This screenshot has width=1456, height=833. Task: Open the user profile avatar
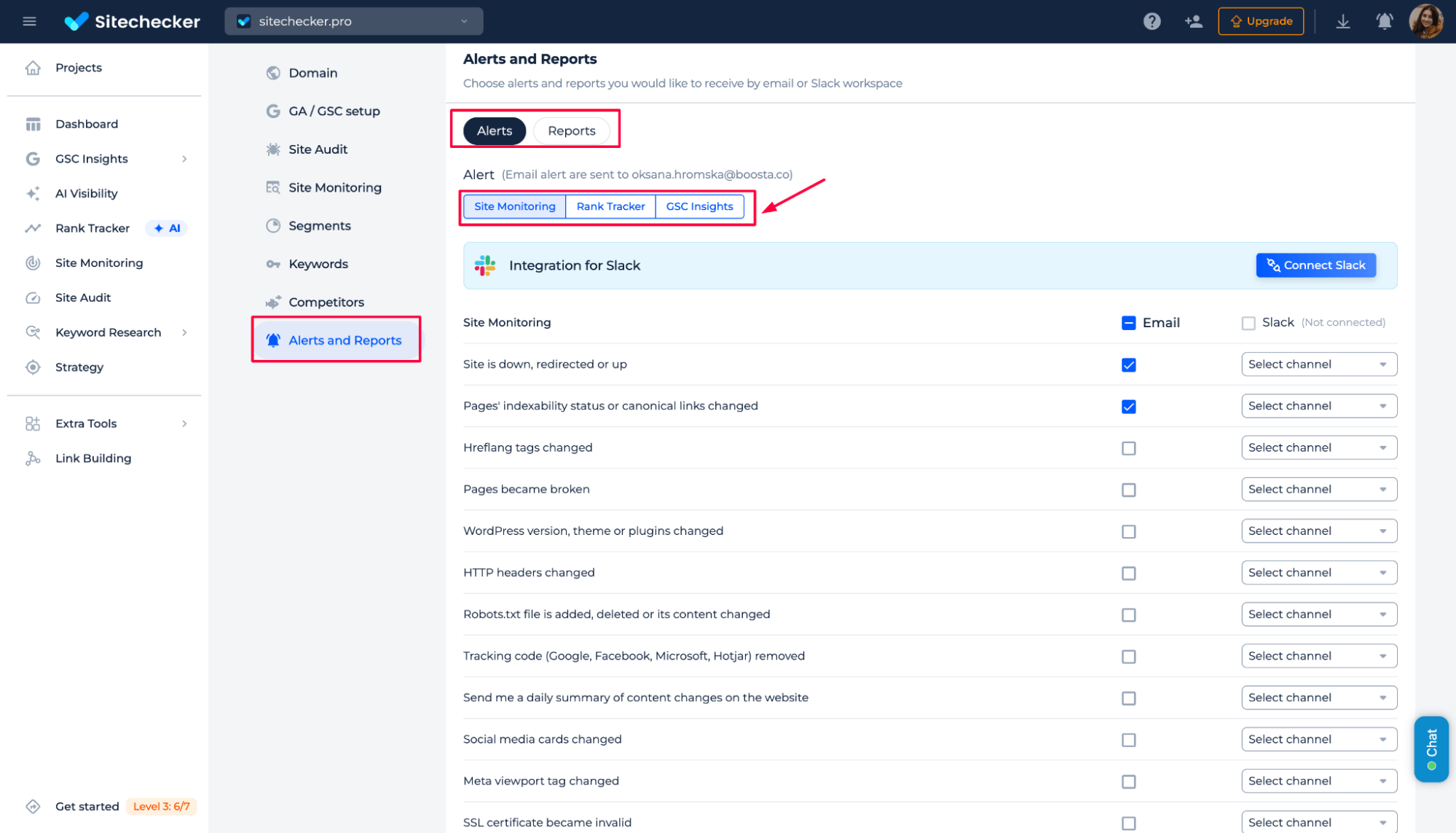[1425, 21]
